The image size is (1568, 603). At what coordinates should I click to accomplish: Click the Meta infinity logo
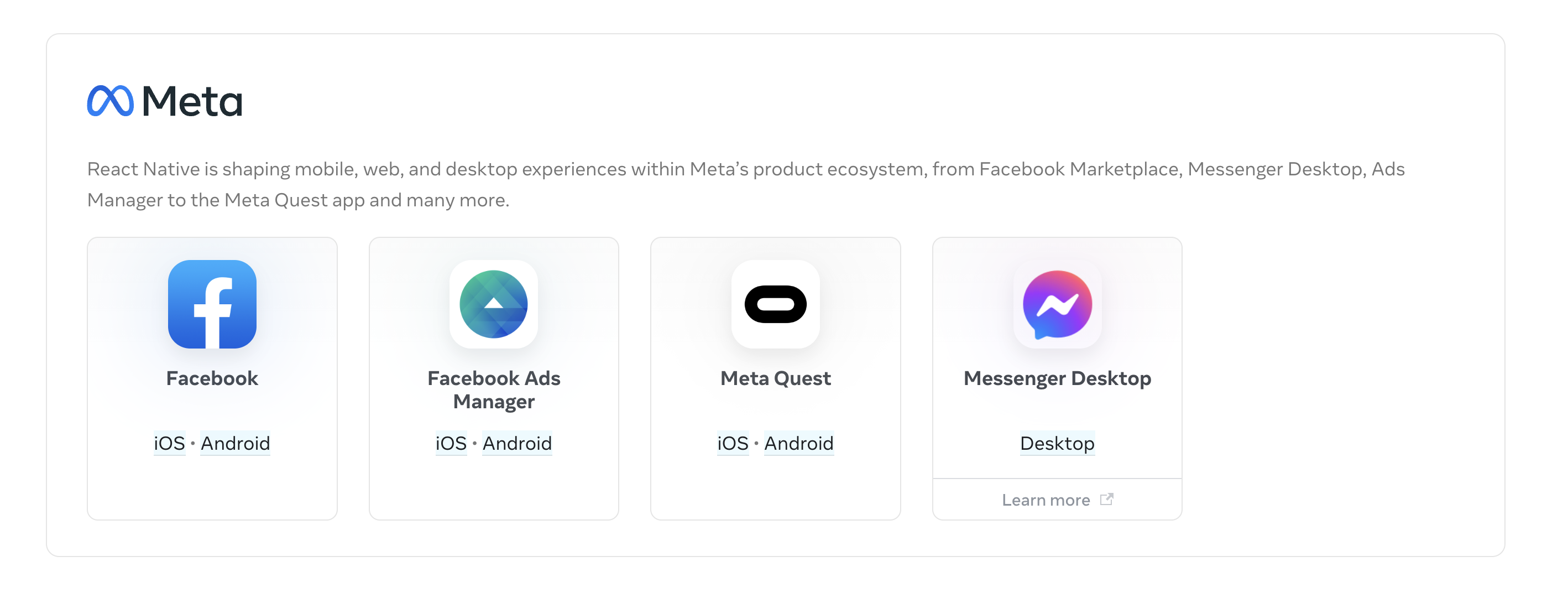[x=110, y=101]
